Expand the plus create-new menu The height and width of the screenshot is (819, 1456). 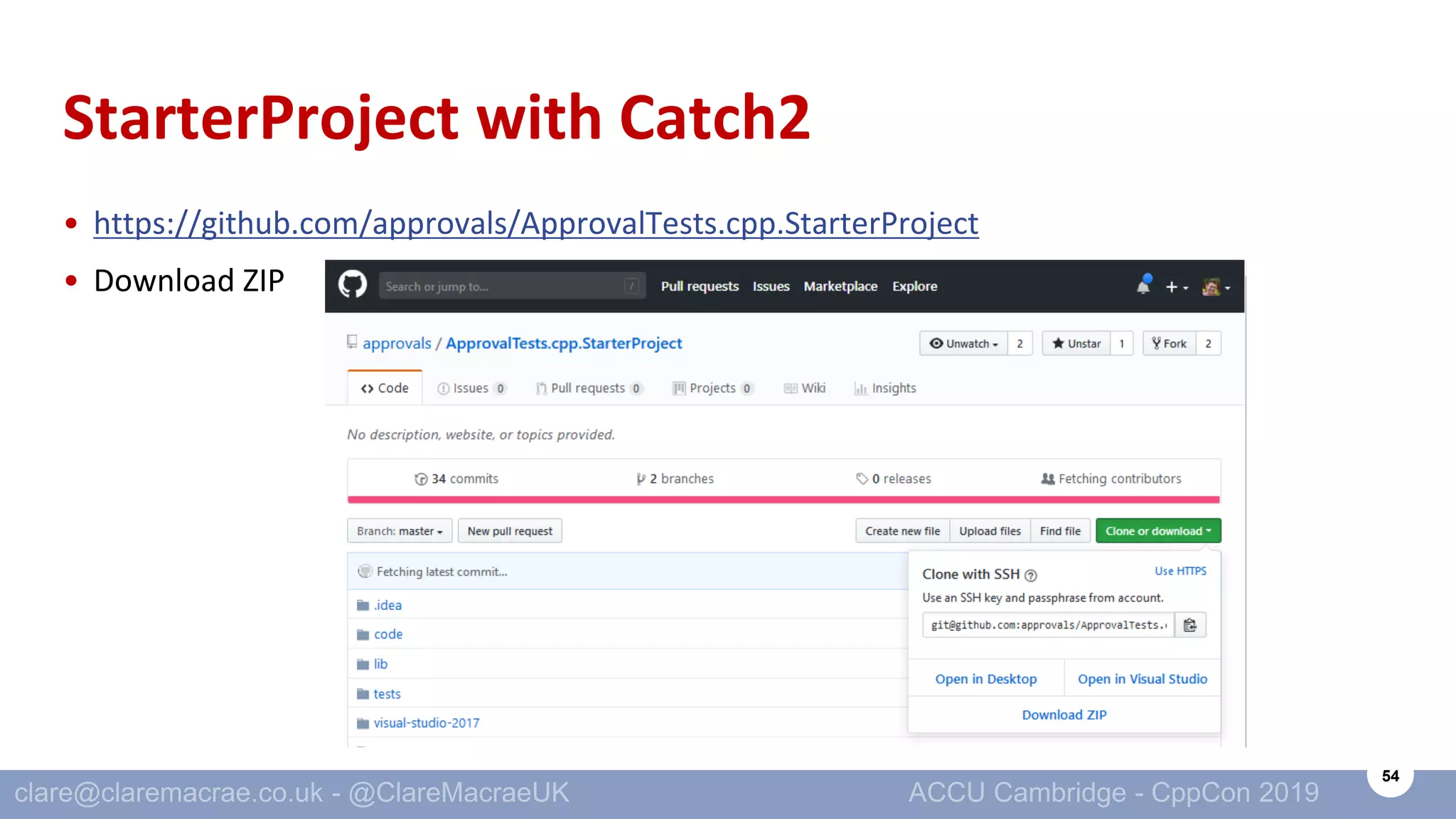1177,287
